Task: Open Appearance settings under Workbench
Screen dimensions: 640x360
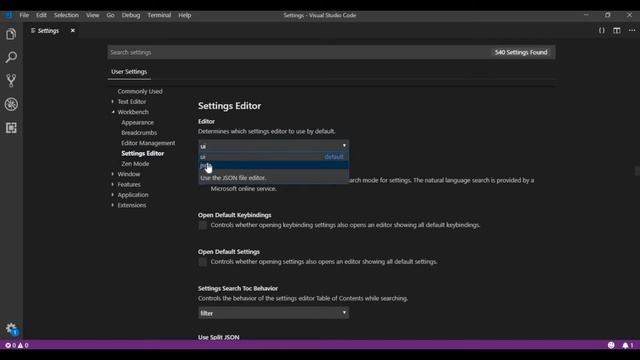Action: [x=138, y=122]
